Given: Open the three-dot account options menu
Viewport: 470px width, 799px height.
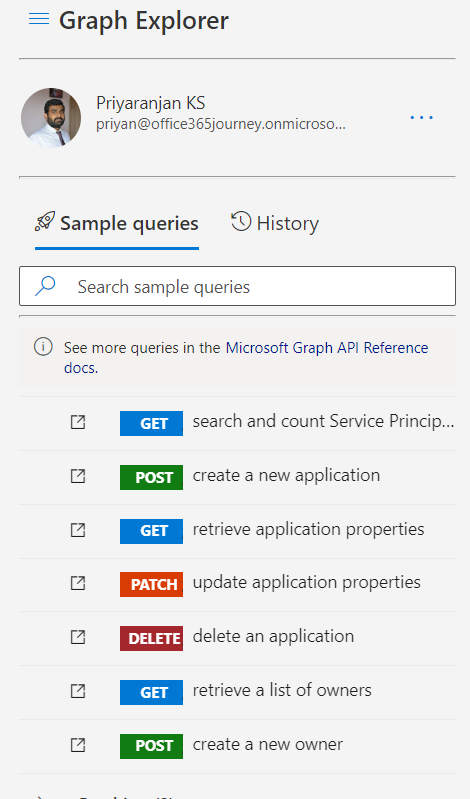Looking at the screenshot, I should tap(422, 118).
